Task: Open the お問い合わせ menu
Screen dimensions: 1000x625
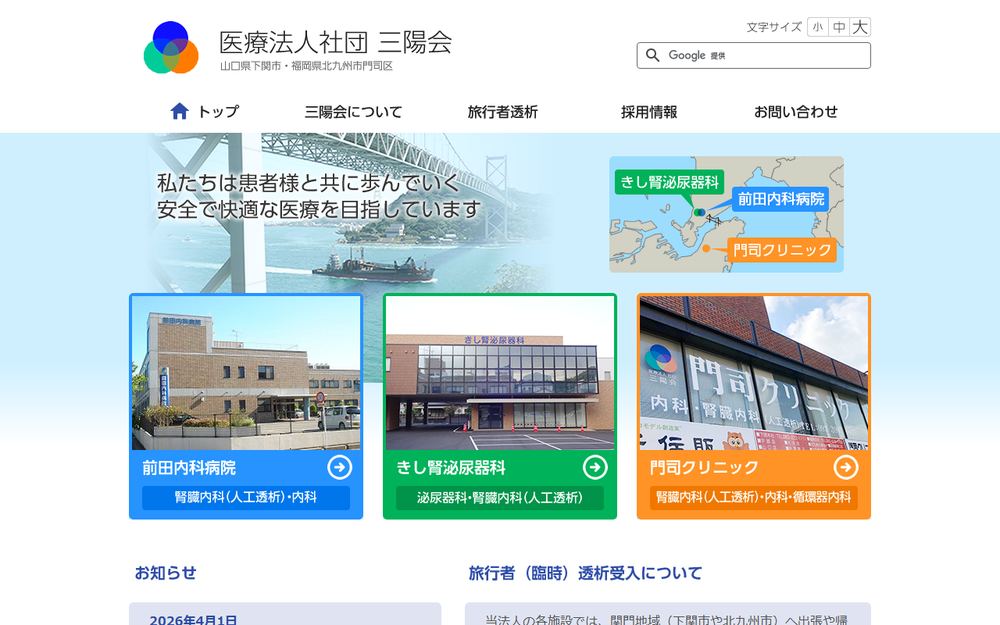Action: [796, 112]
